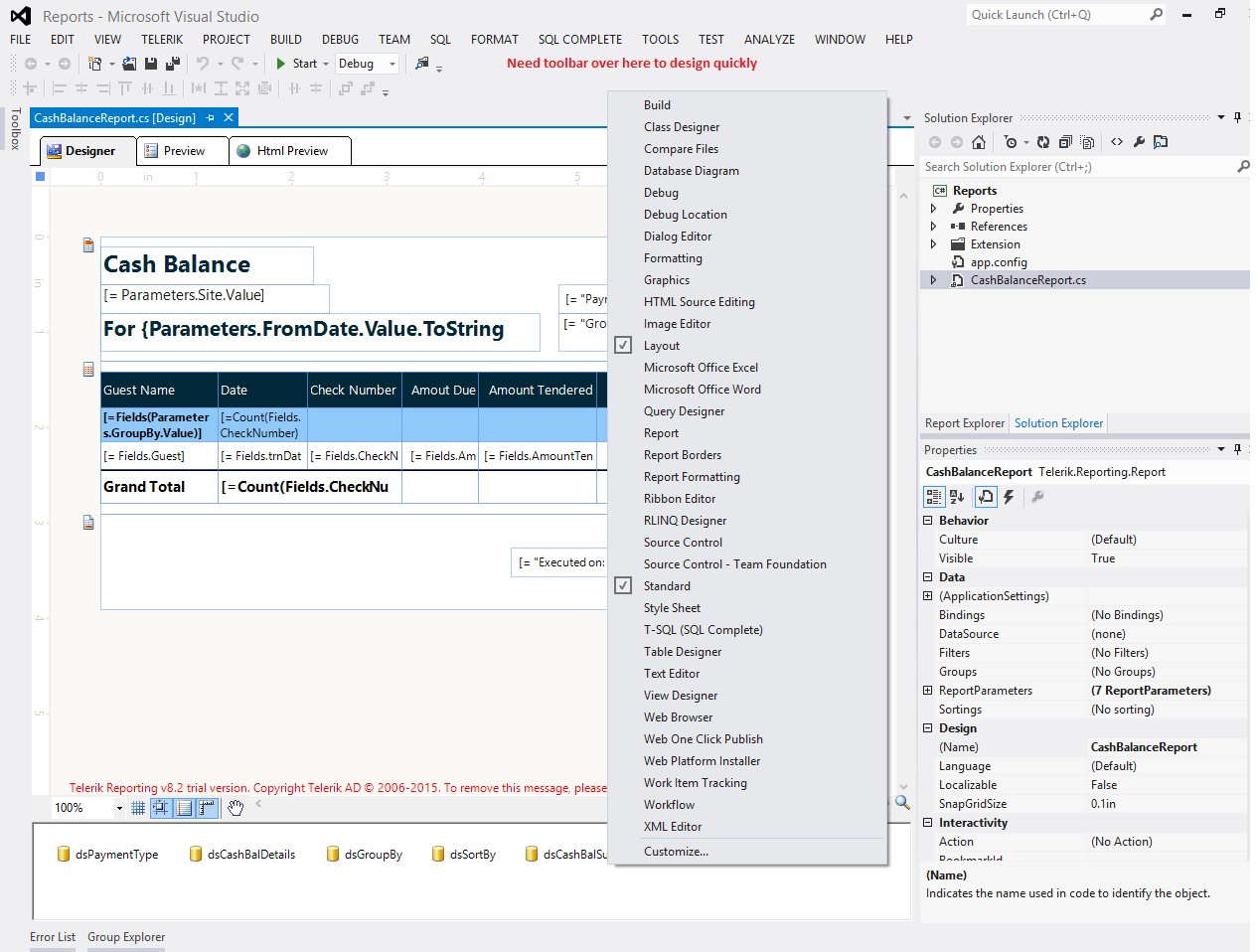Expand the References tree node

pyautogui.click(x=933, y=227)
